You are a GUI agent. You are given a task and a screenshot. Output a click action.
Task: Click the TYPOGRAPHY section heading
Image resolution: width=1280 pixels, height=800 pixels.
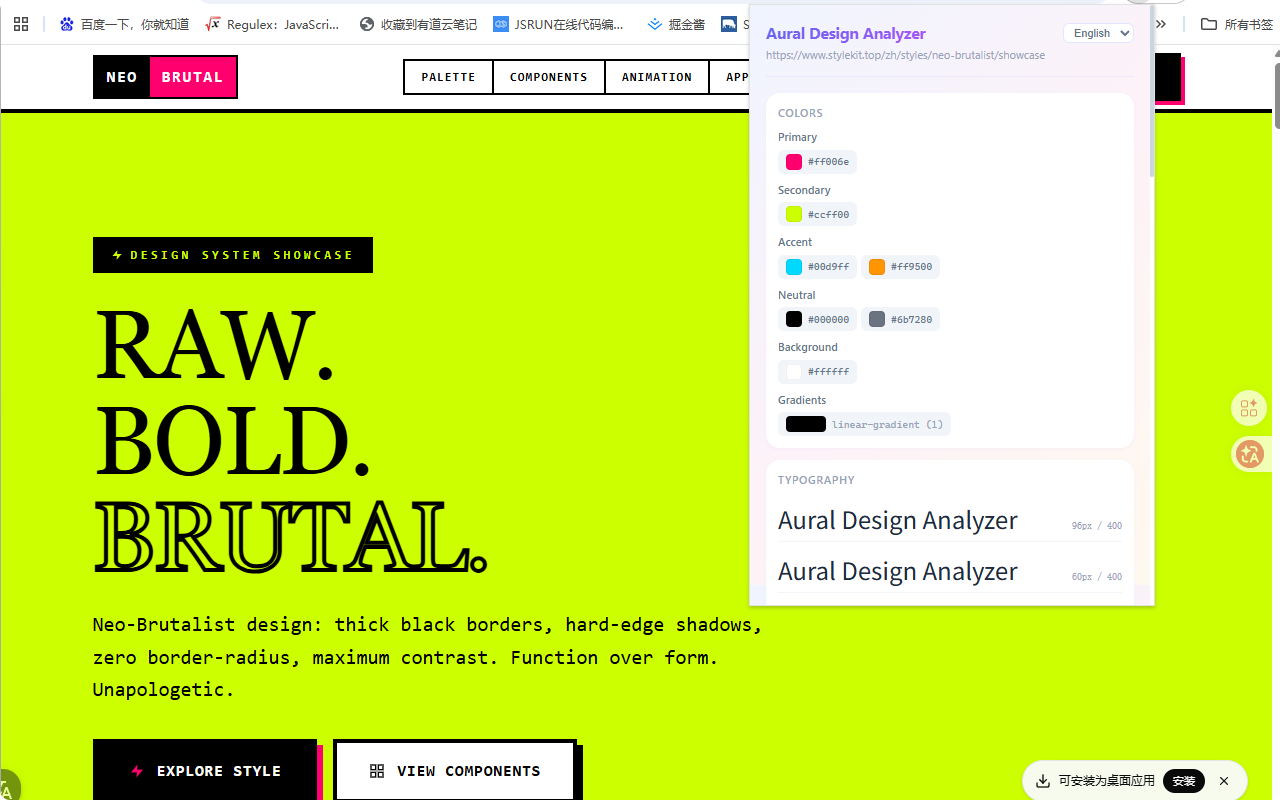pos(816,480)
